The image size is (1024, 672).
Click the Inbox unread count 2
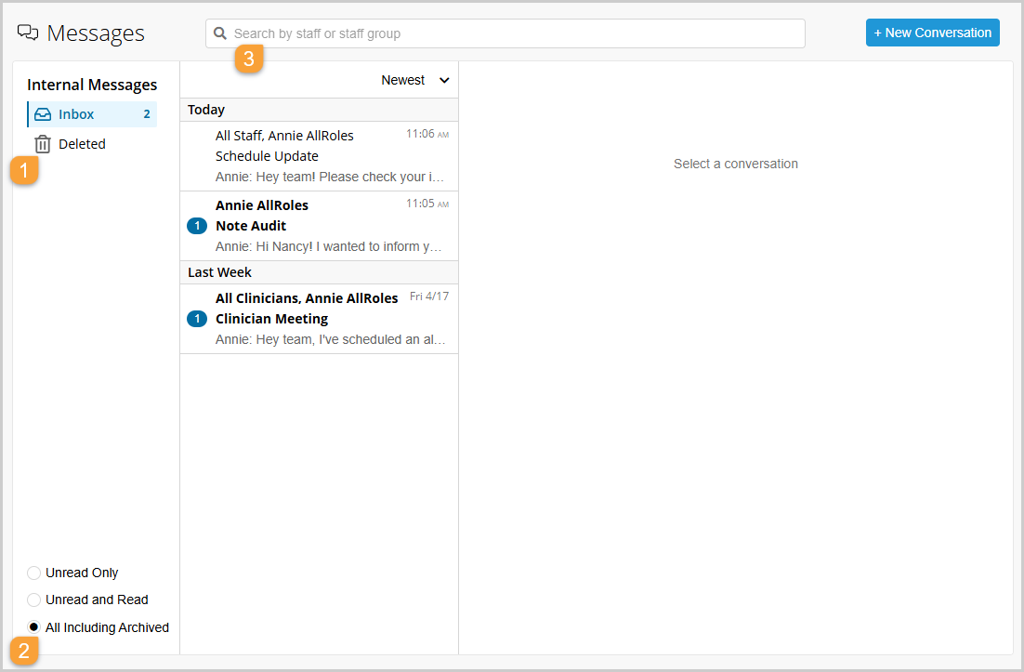[x=147, y=114]
